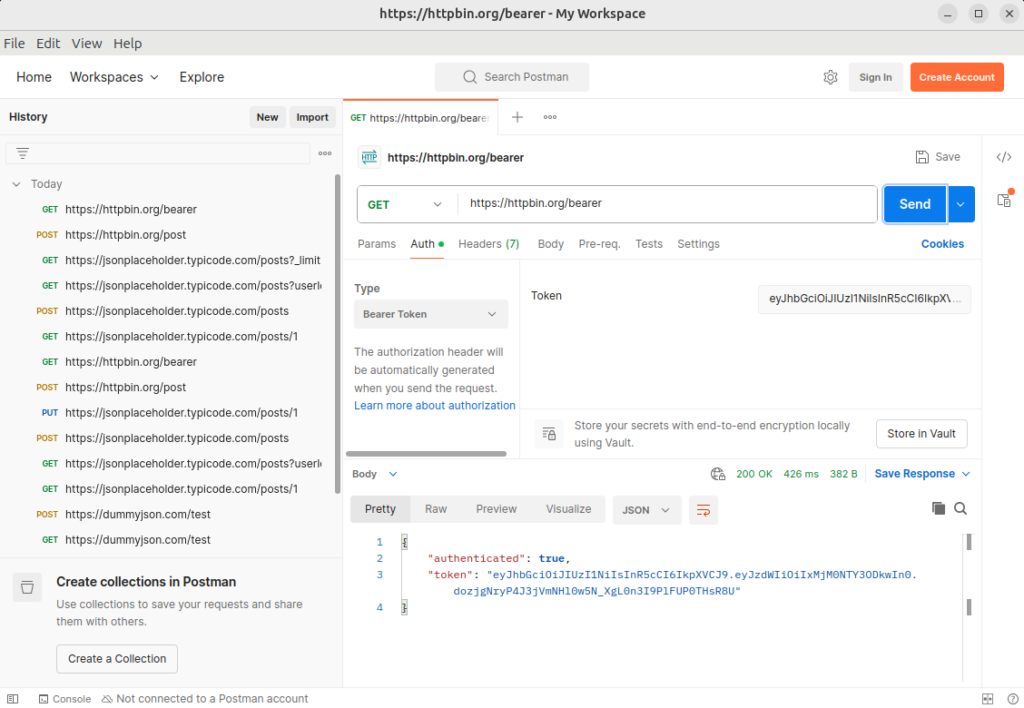The height and width of the screenshot is (708, 1024).
Task: Click the request URL input field
Action: 667,204
